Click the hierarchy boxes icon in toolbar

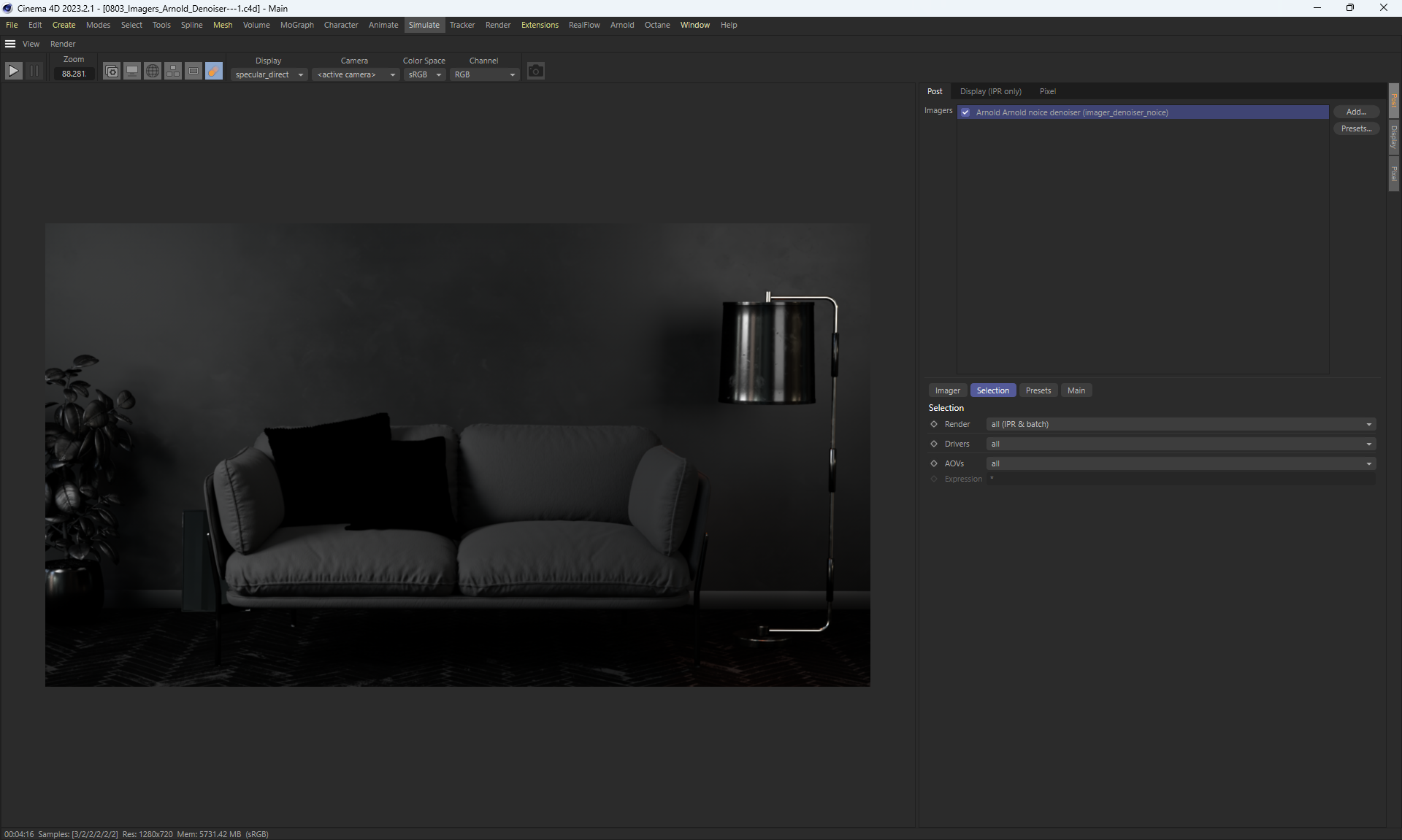coord(173,72)
